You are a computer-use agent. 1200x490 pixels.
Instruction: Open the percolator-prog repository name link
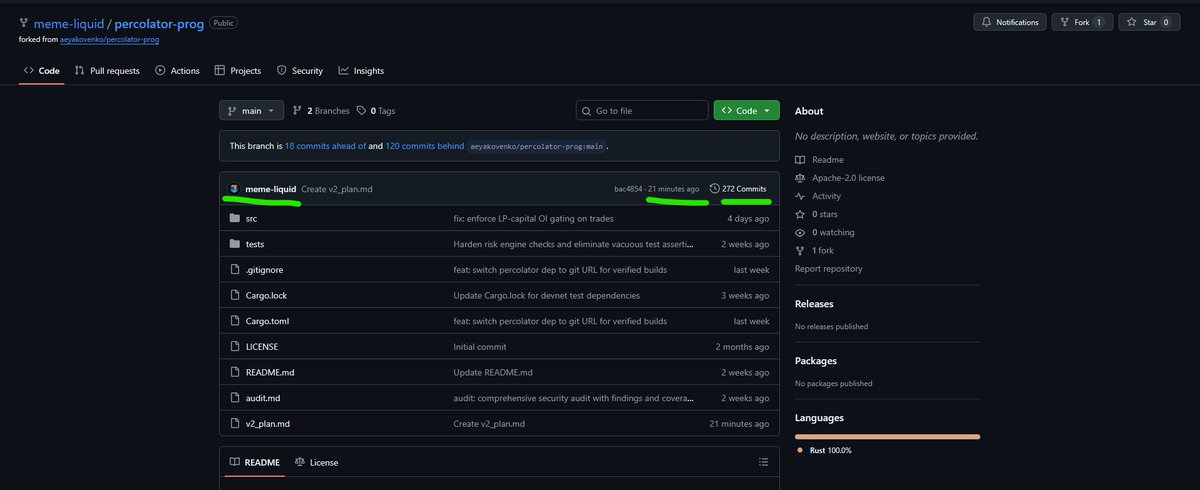coord(160,22)
